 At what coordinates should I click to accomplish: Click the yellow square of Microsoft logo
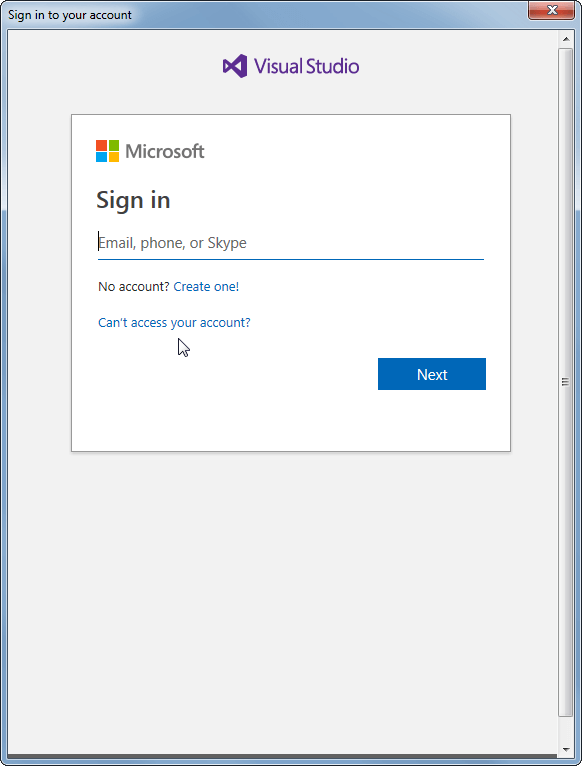point(113,157)
